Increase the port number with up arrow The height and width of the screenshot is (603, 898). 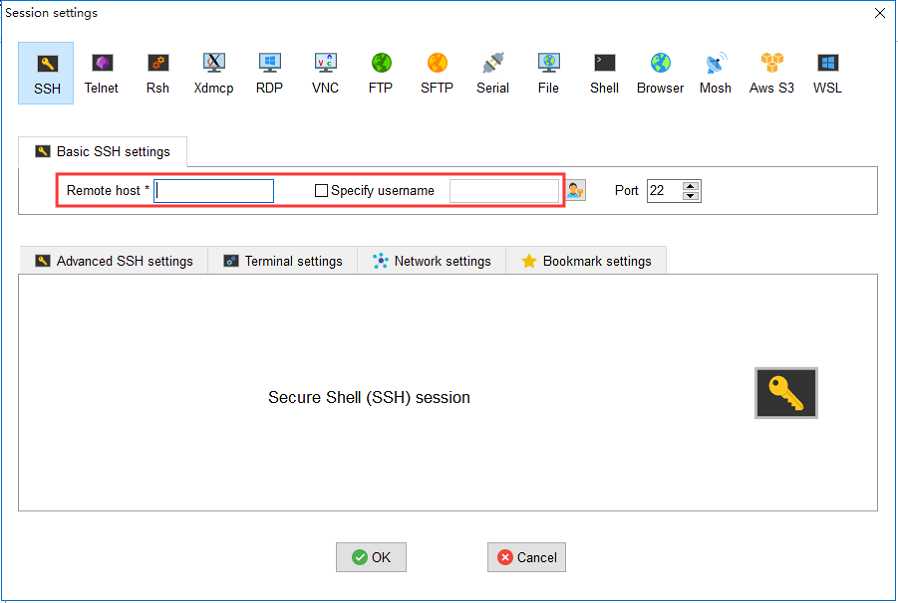tap(691, 186)
